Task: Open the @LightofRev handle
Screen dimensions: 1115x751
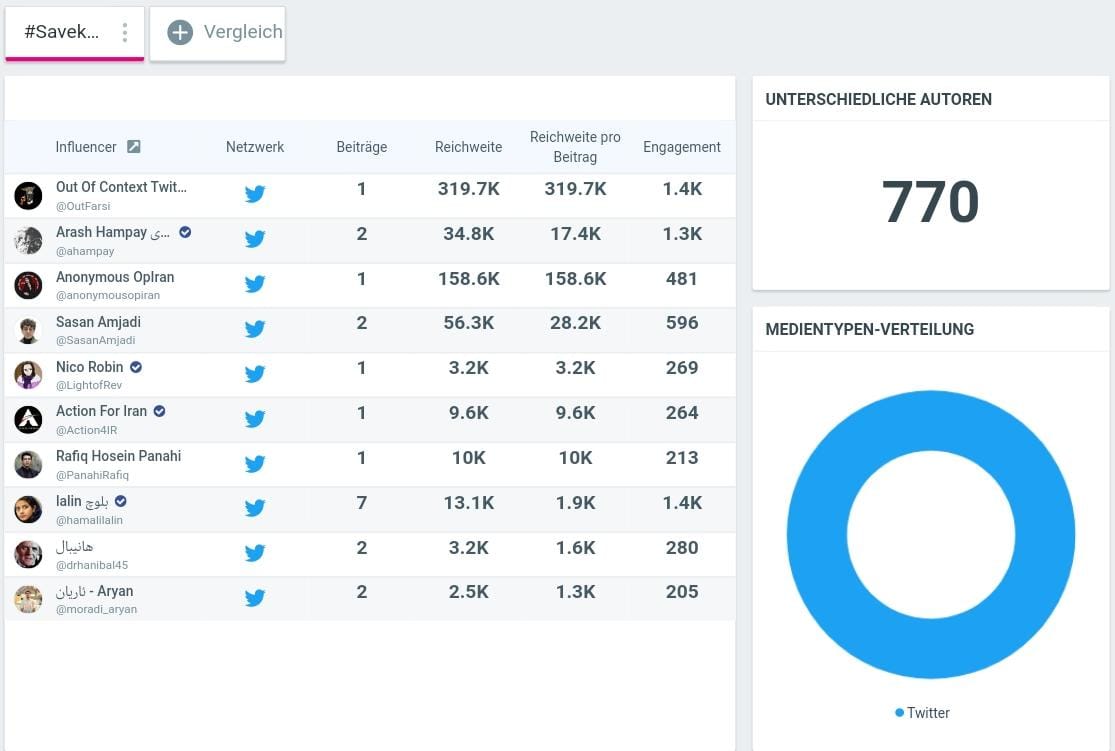Action: tap(89, 385)
